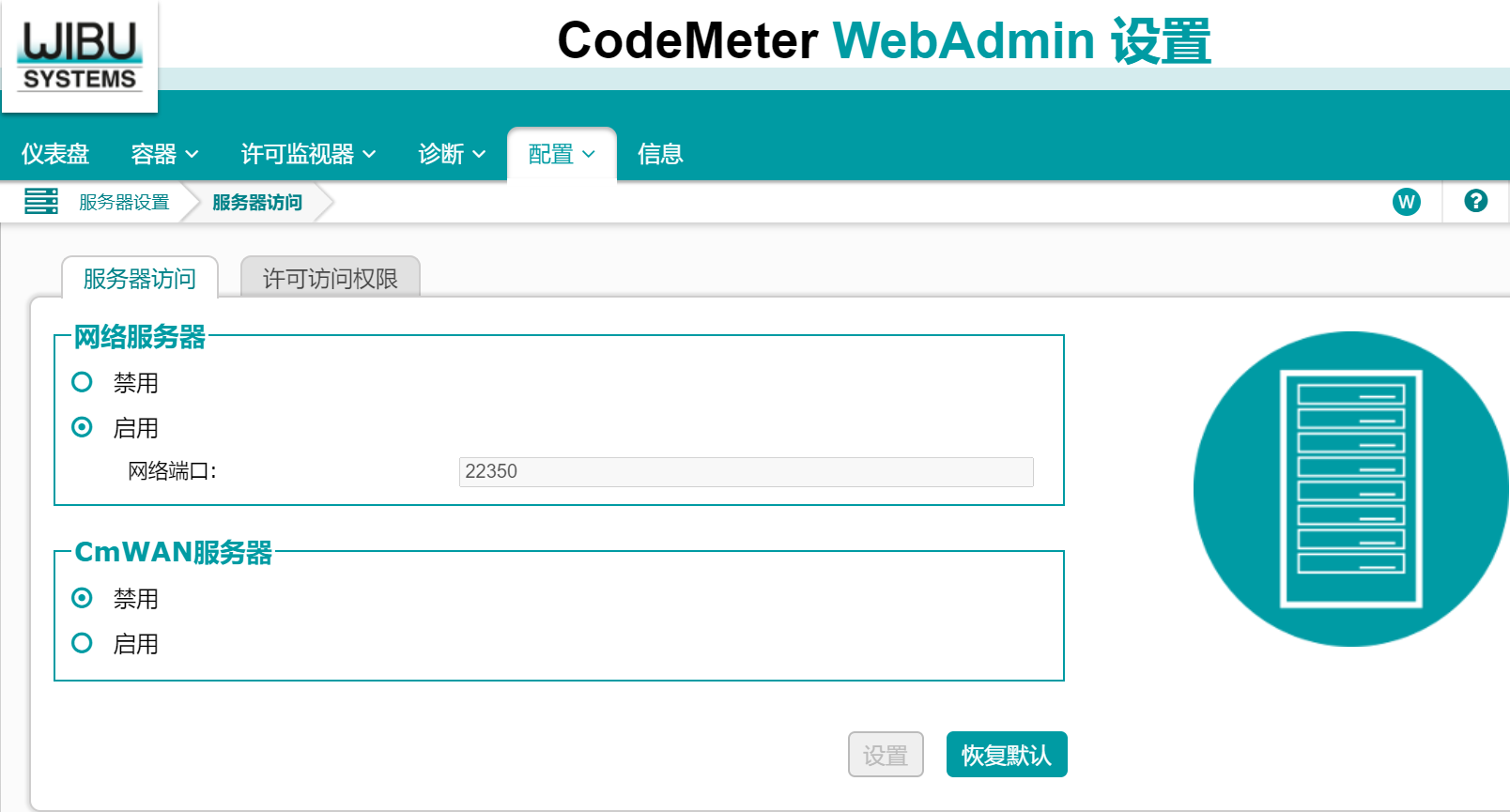
Task: Select 禁用 for 网络服务器
Action: coord(83,382)
